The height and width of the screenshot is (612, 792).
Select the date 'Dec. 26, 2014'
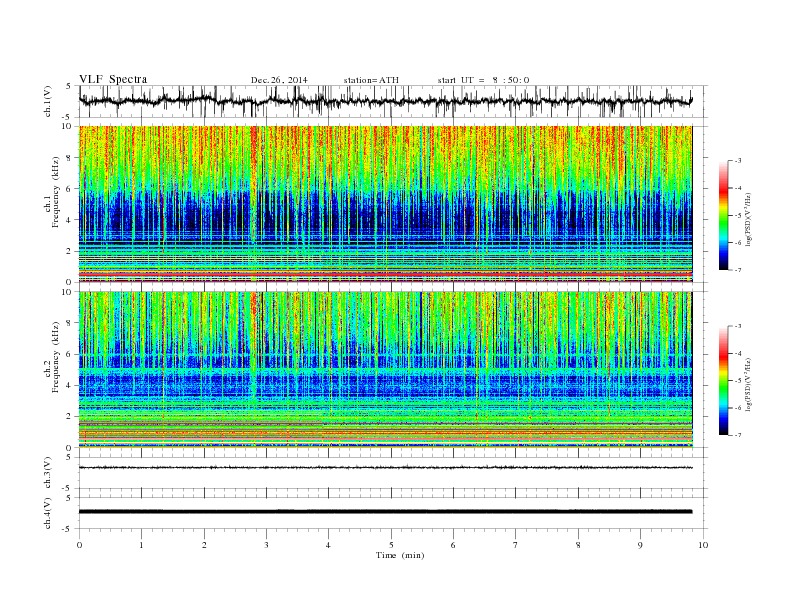tap(279, 80)
